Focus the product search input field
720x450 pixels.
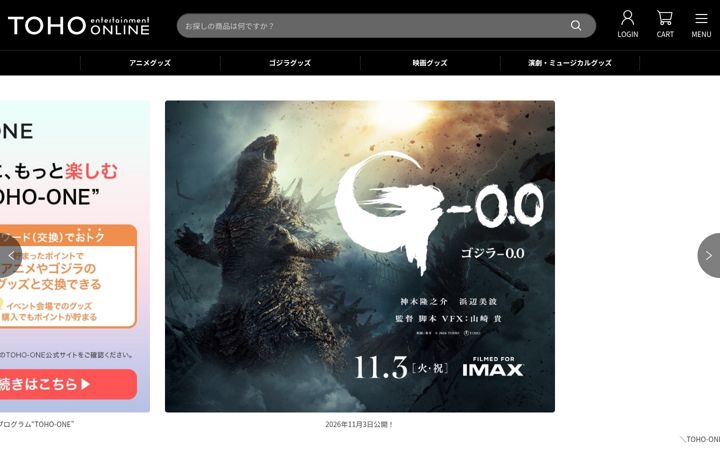[386, 26]
